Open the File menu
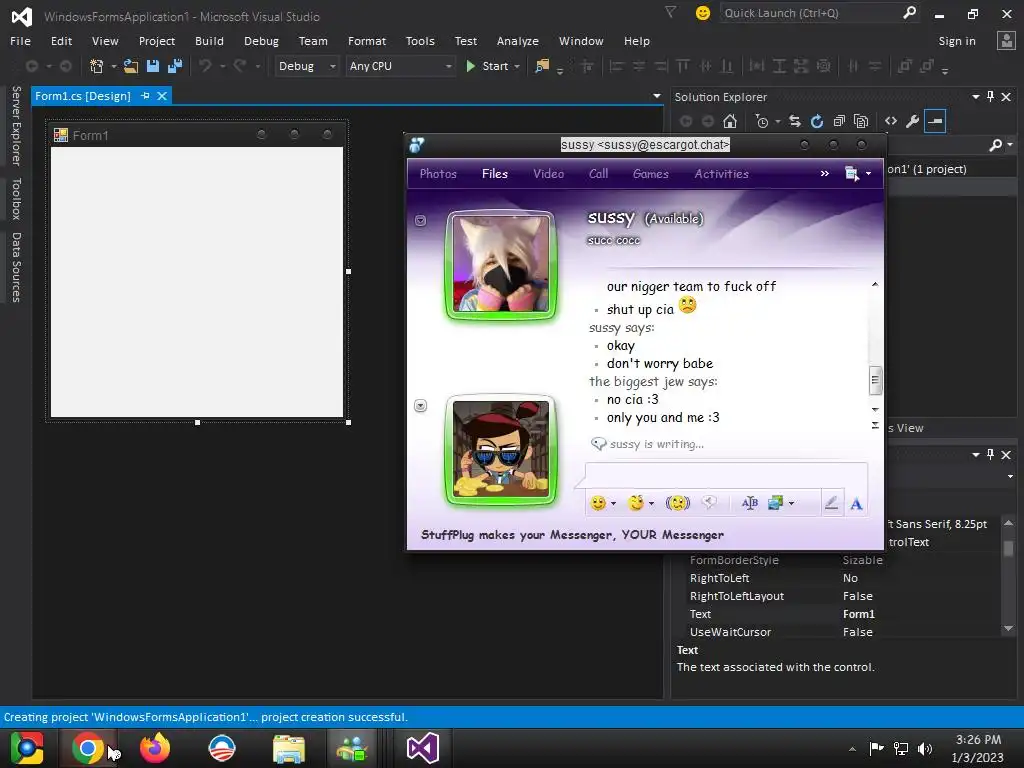The image size is (1024, 768). click(x=20, y=41)
